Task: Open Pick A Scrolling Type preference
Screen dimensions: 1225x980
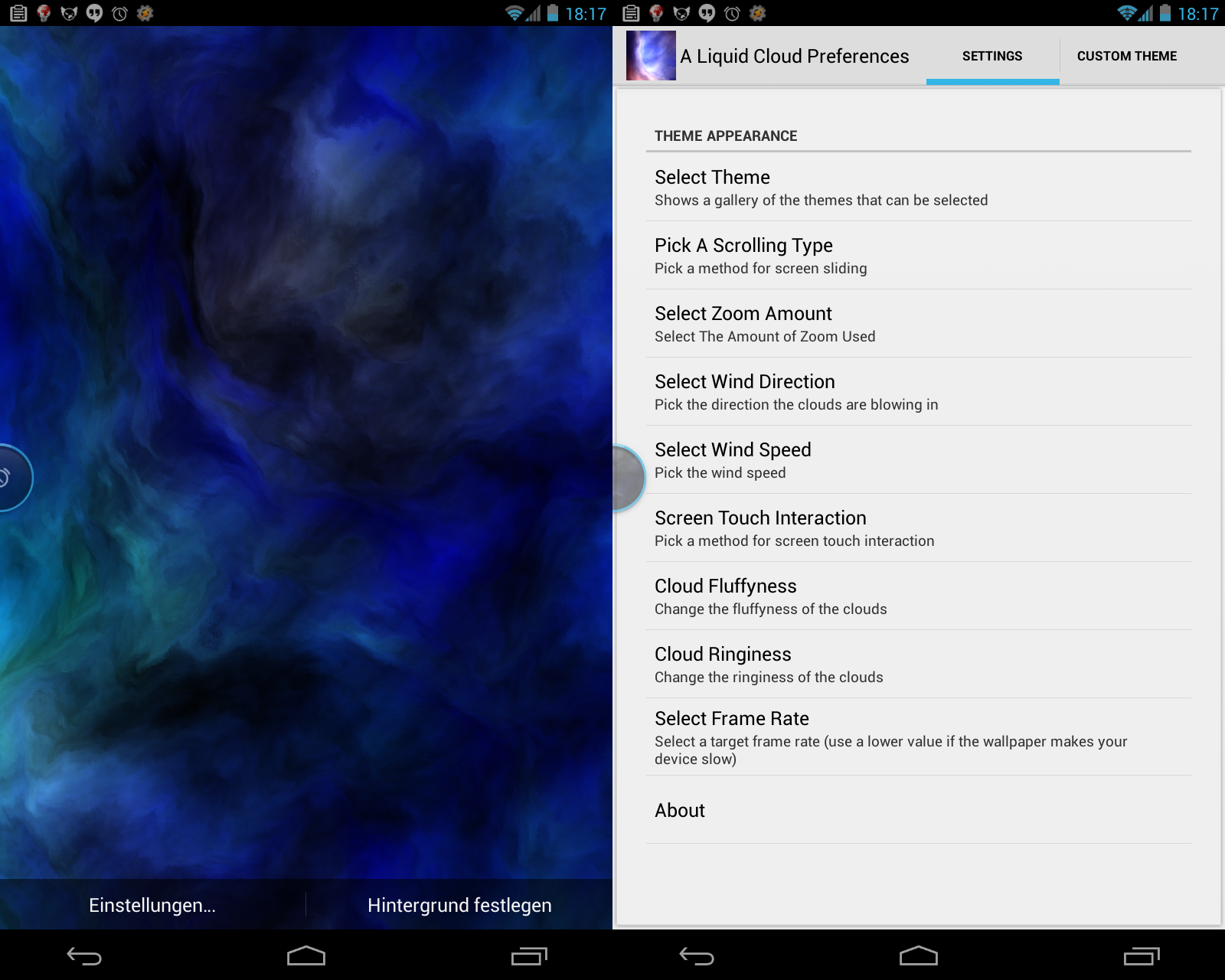Action: (919, 256)
